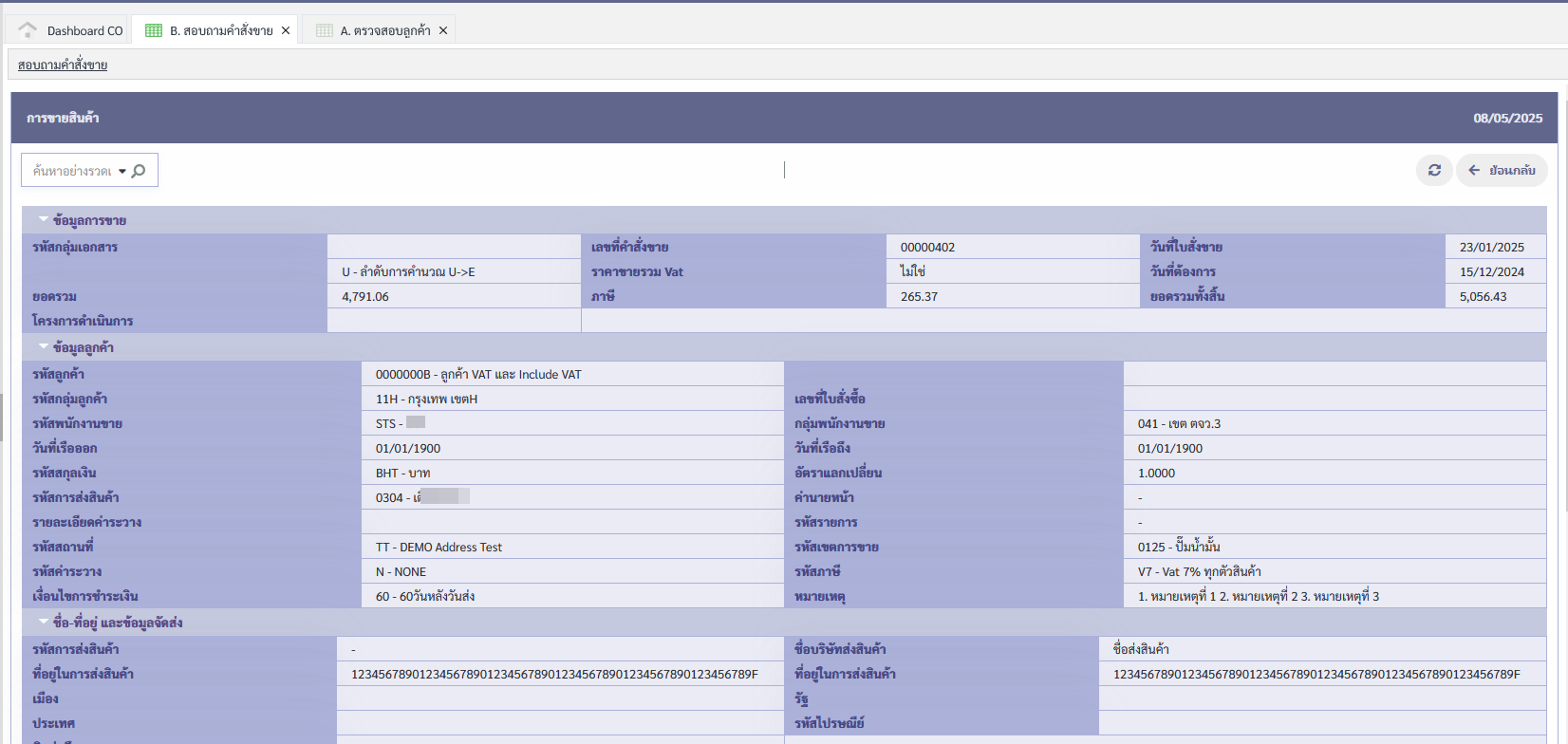Screen dimensions: 1568x744
Task: Click the ชื่อส่งสินค้า shipping company value
Action: tap(1141, 649)
